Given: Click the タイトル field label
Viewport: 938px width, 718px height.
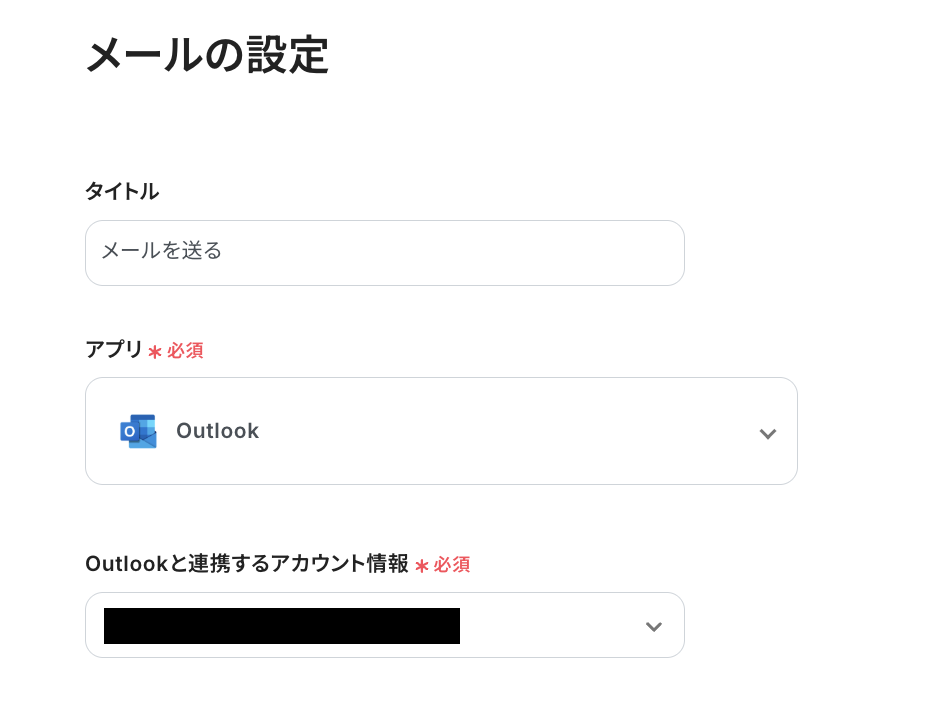Looking at the screenshot, I should coord(122,191).
